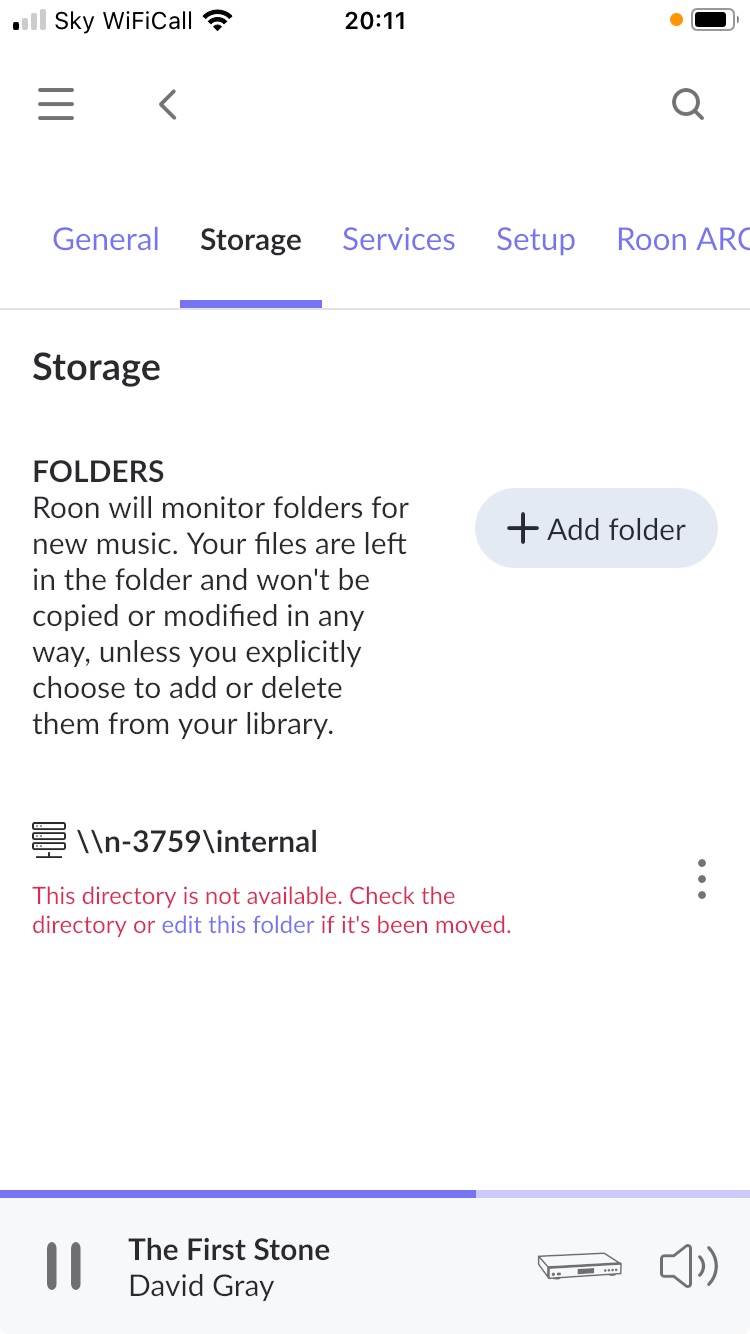Open search with magnifier icon
Screen dimensions: 750x1334
coord(687,104)
